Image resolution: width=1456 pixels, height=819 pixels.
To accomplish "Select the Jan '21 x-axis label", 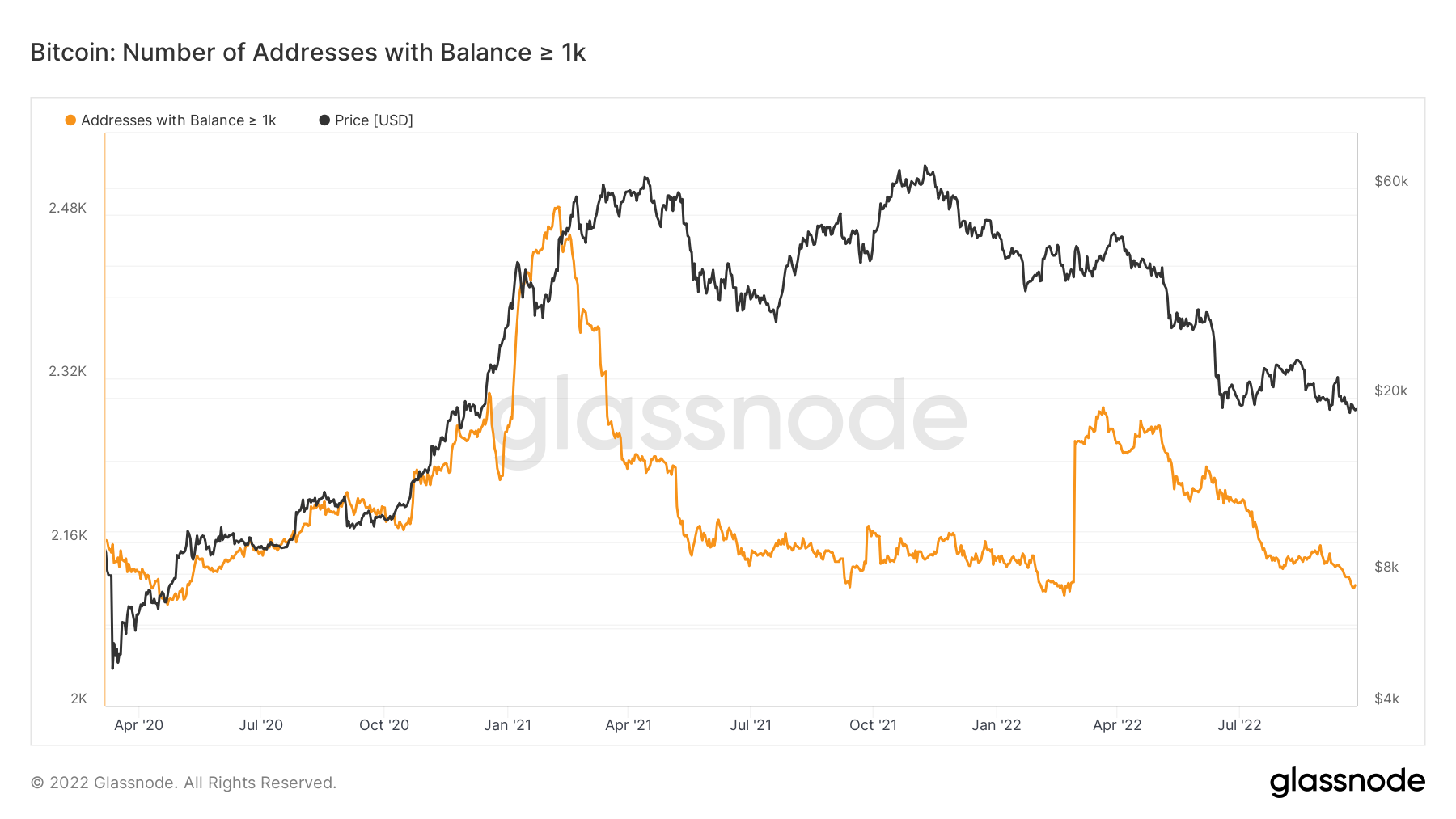I will pos(507,725).
